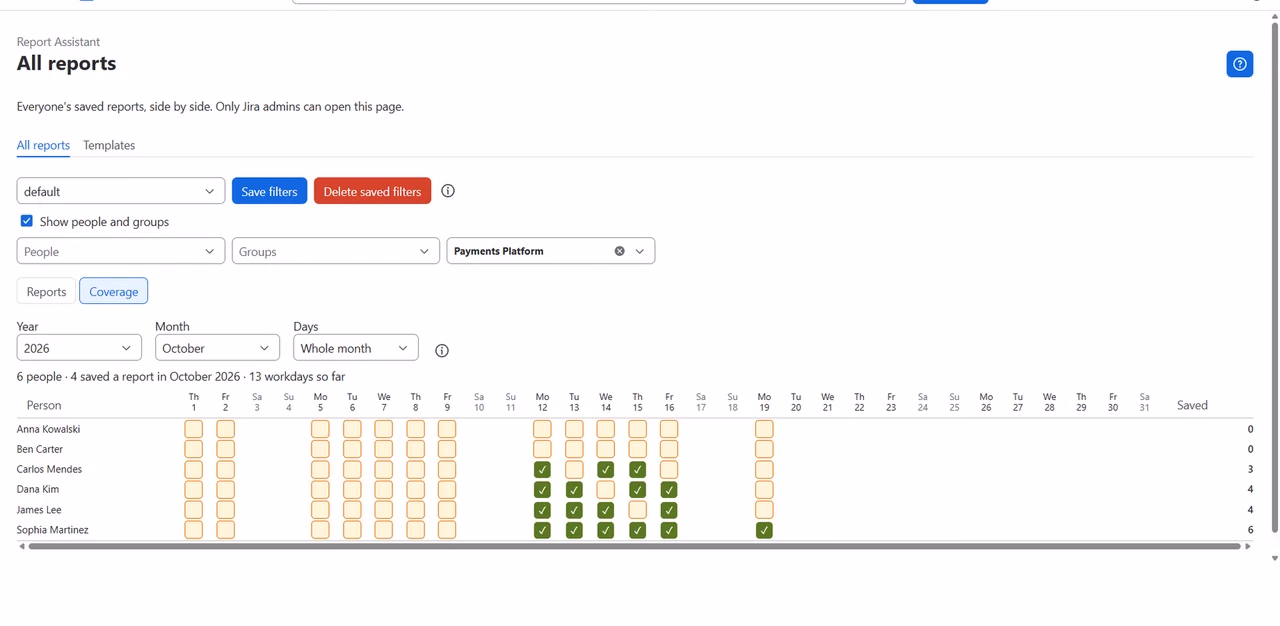The height and width of the screenshot is (626, 1280).
Task: Click the Save filters button
Action: click(x=269, y=191)
